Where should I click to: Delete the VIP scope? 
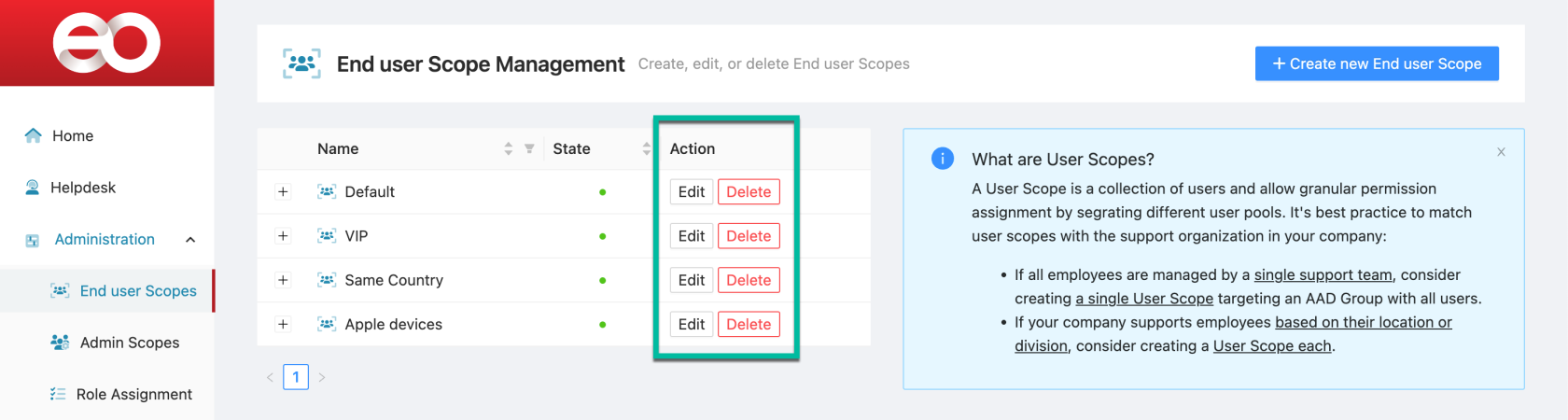(748, 236)
